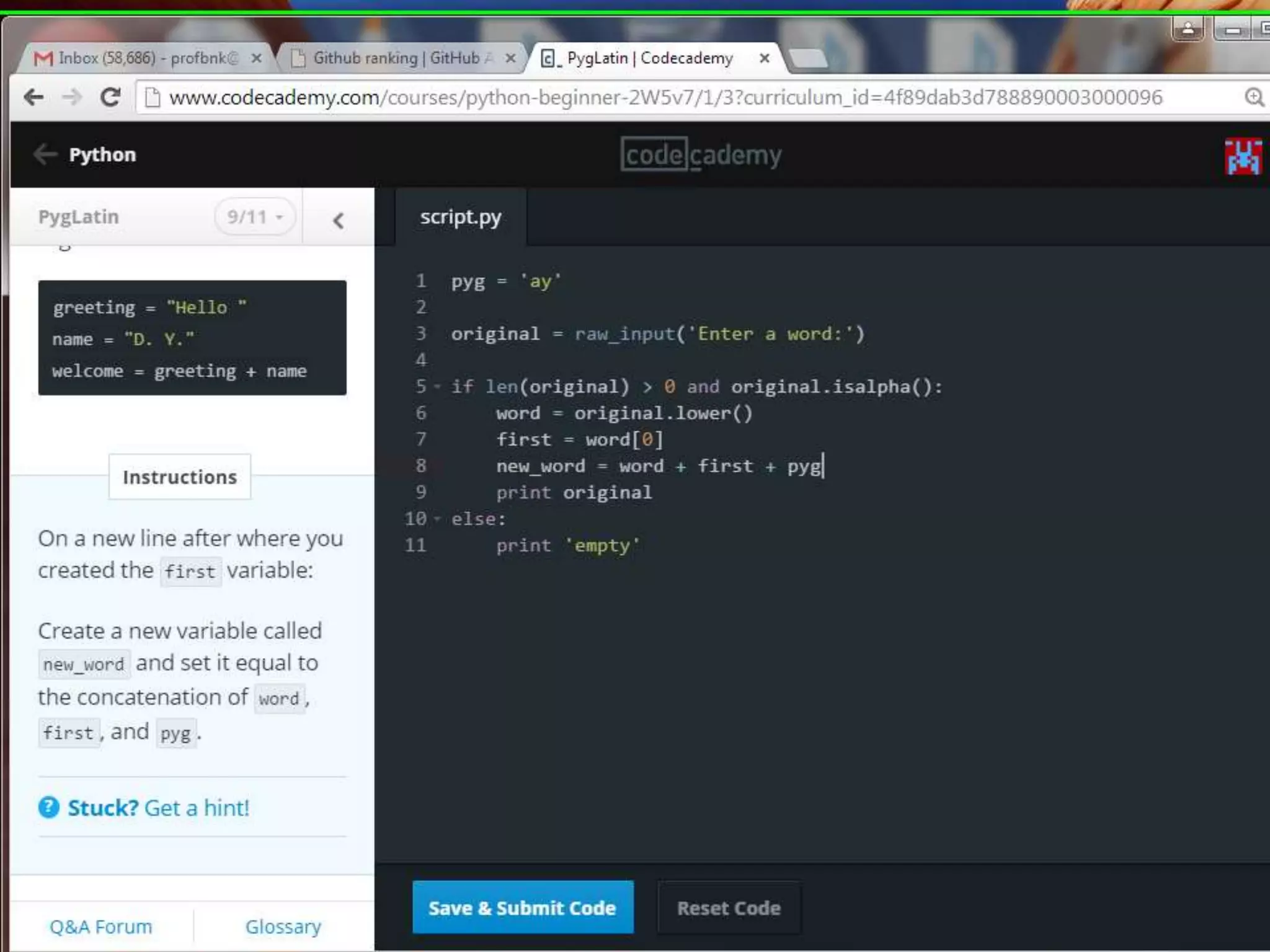Image resolution: width=1270 pixels, height=952 pixels.
Task: Open the Python course title link
Action: 102,154
